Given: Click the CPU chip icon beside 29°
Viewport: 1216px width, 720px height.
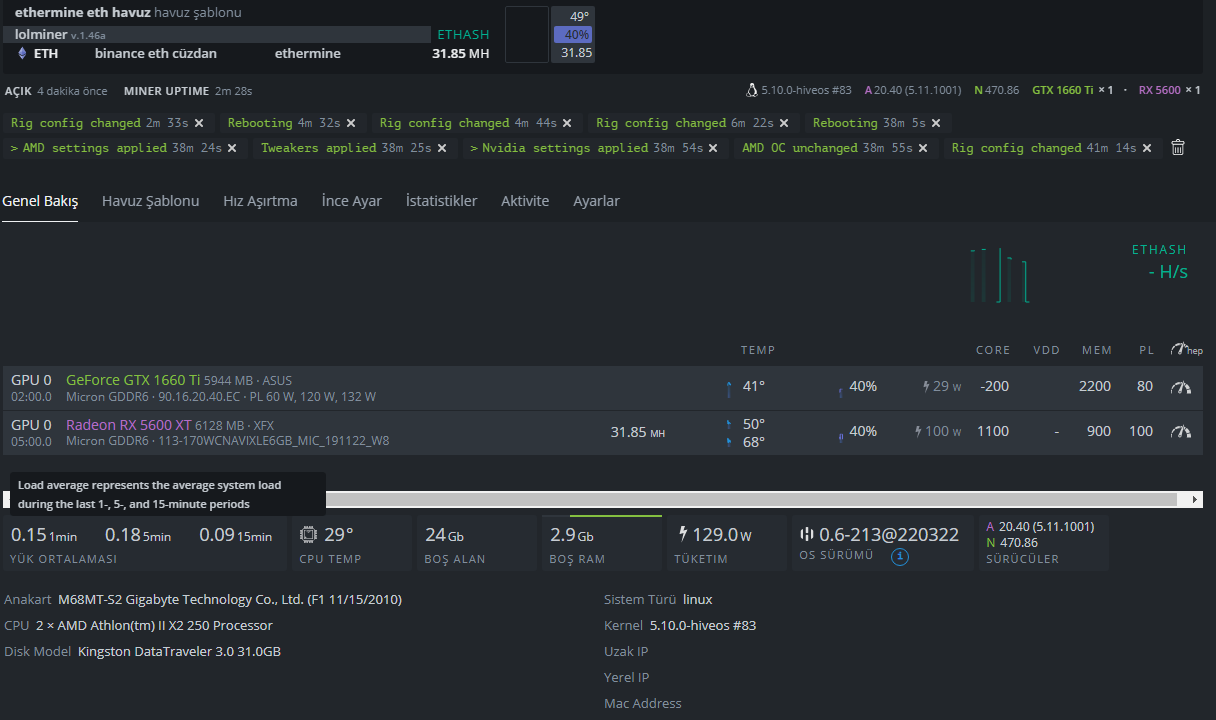Looking at the screenshot, I should coord(309,534).
